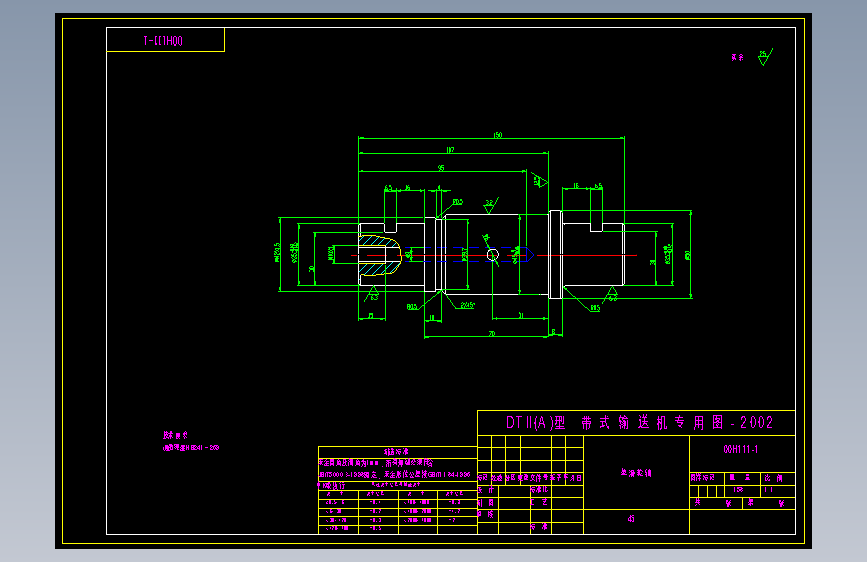867x562 pixels.
Task: Click the part name text in title block center
Action: (x=636, y=472)
